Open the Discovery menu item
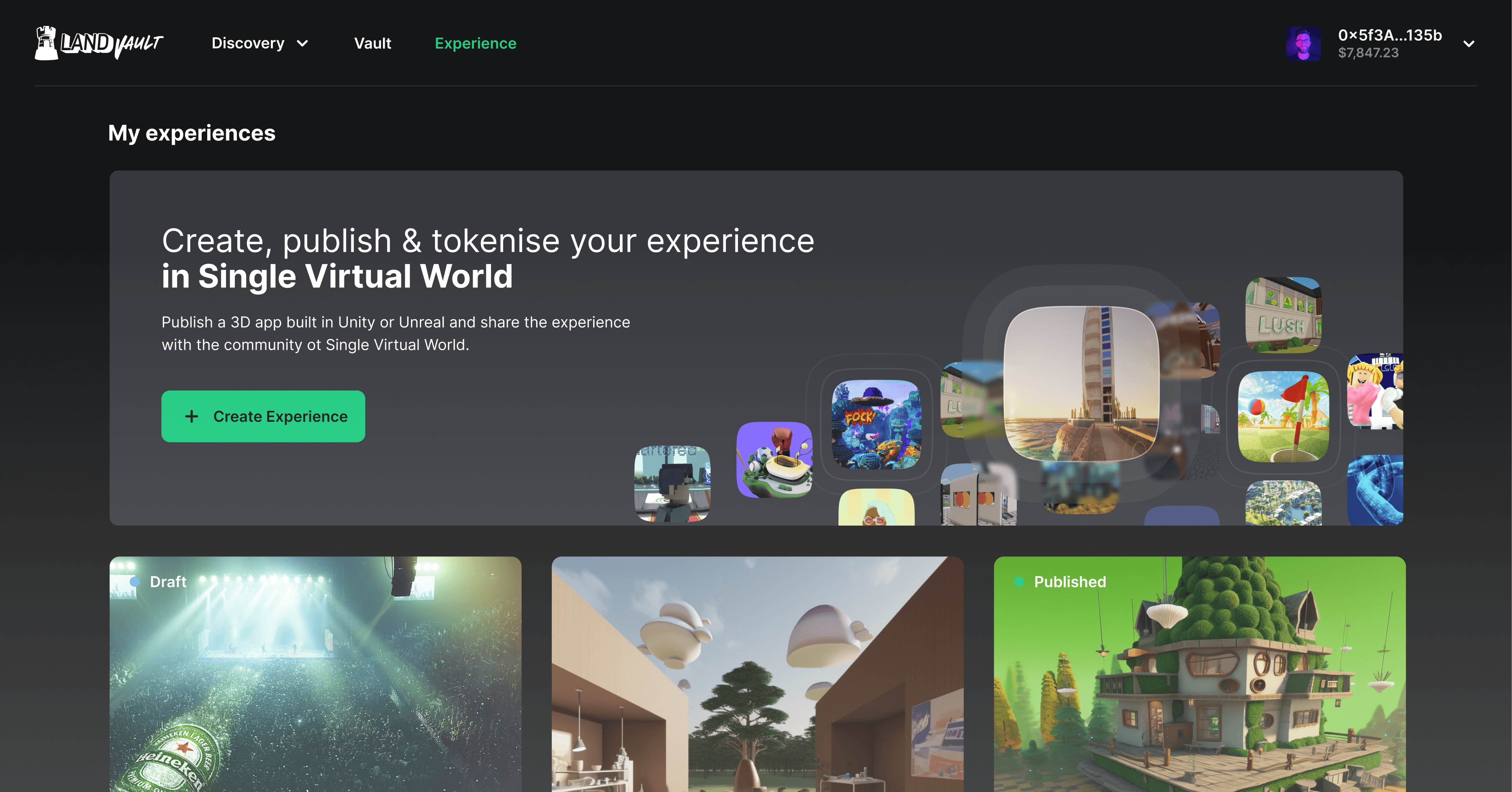The width and height of the screenshot is (1512, 792). 248,44
